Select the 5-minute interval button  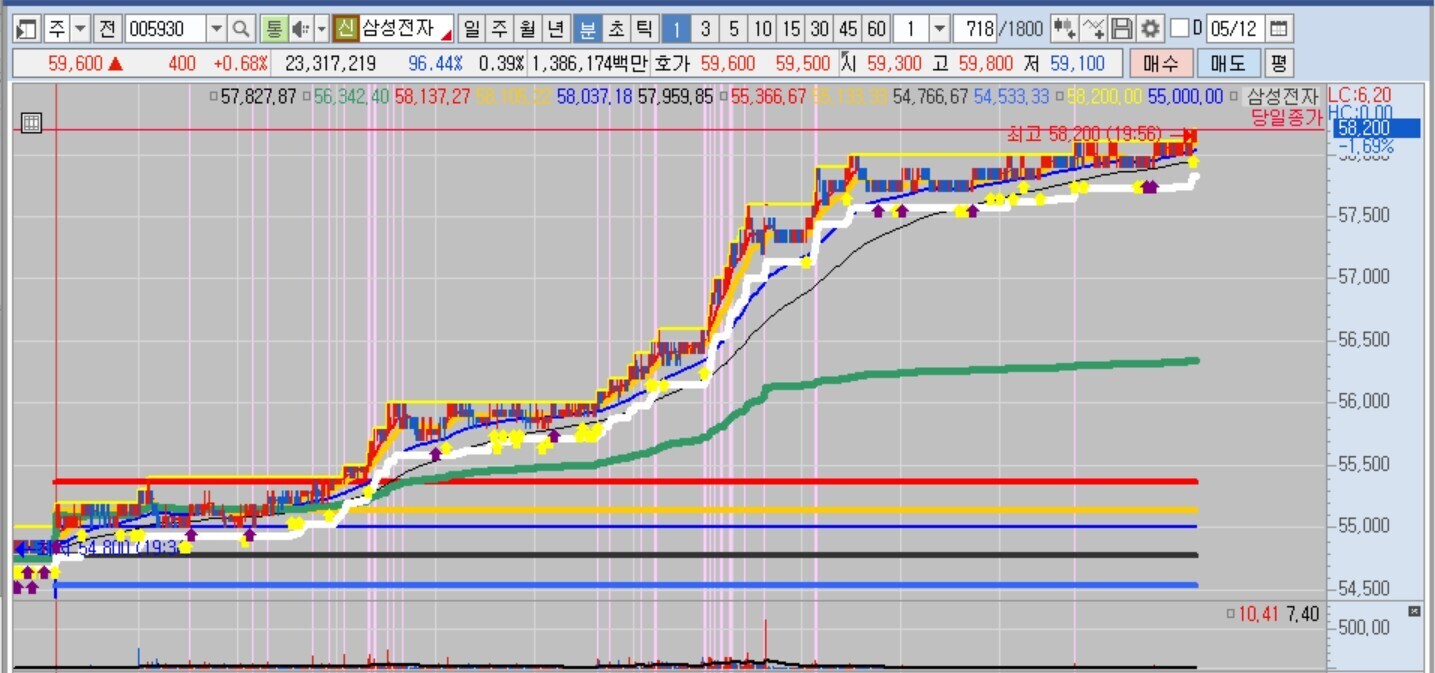[734, 28]
